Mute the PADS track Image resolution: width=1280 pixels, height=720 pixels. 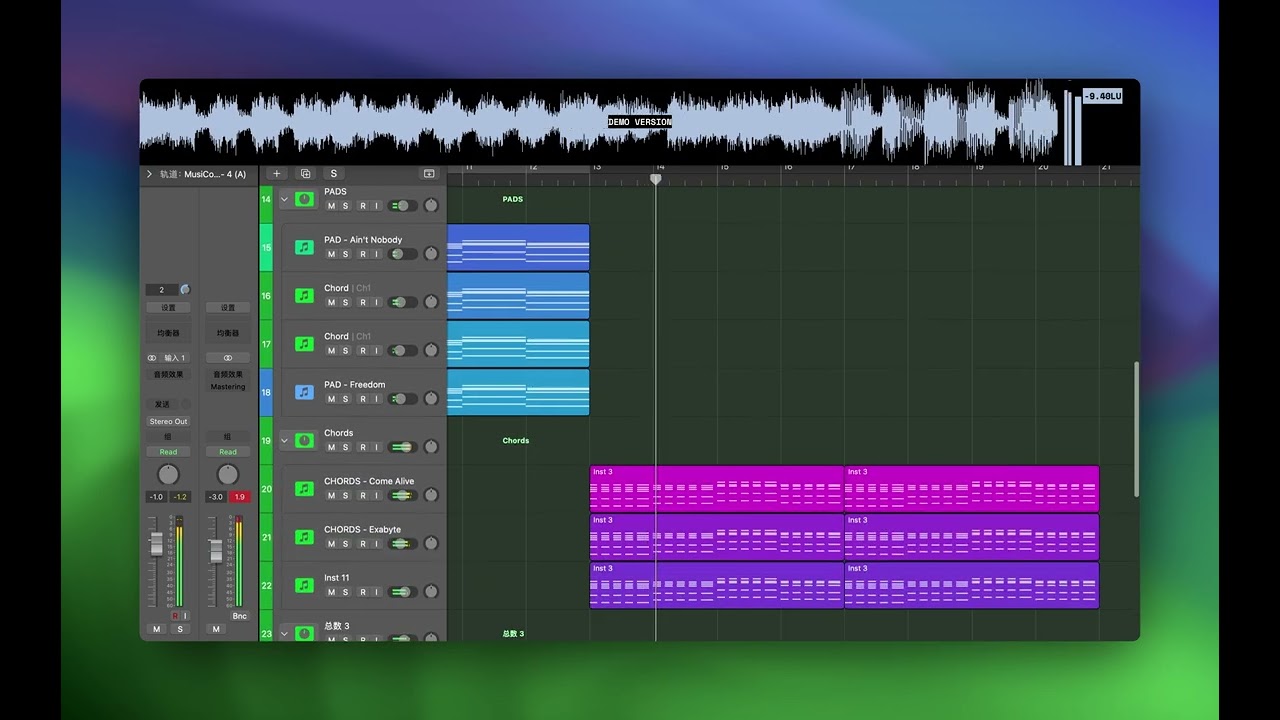point(331,206)
